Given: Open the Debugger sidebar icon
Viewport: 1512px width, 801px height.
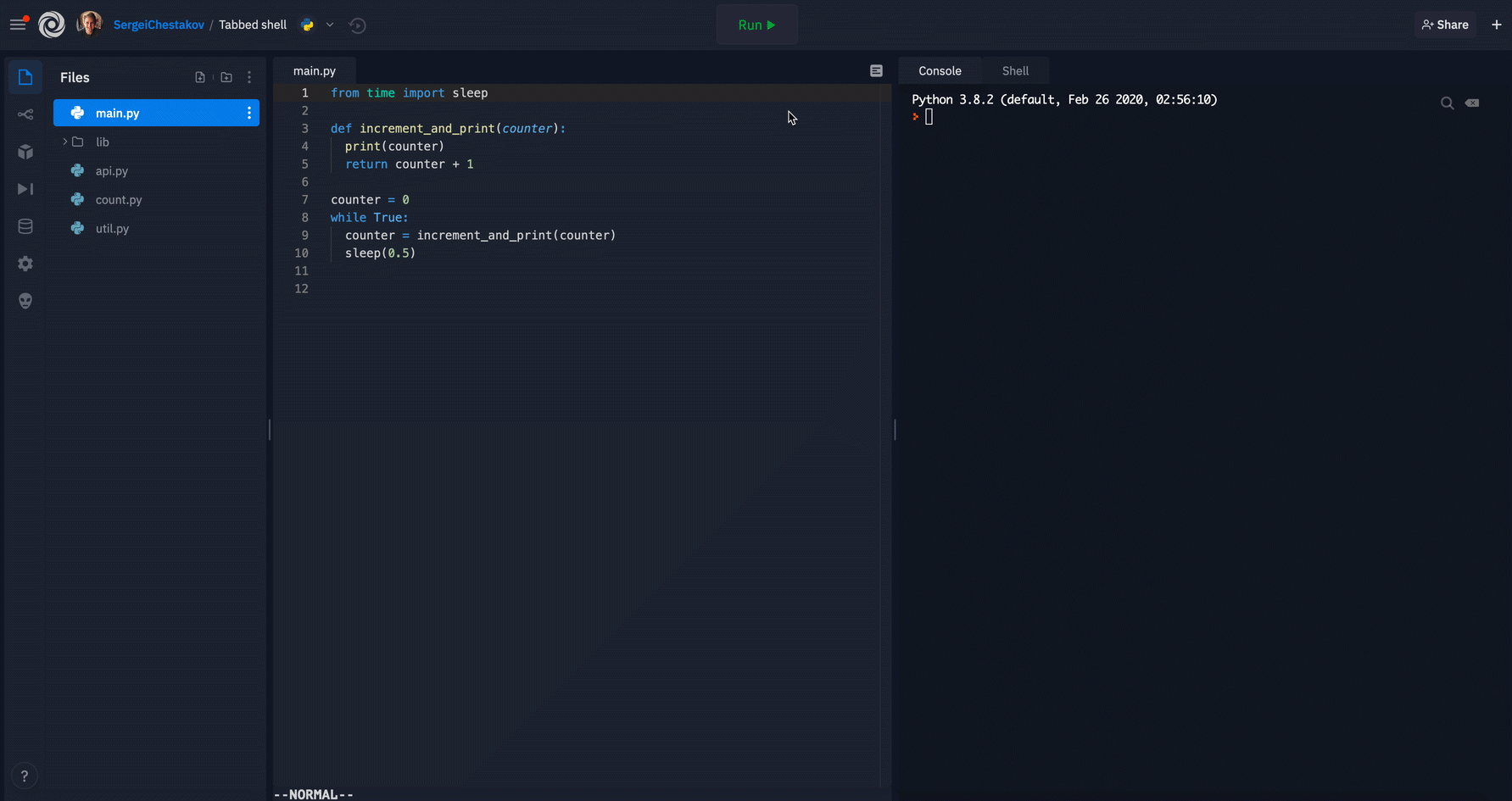Looking at the screenshot, I should click(x=25, y=189).
